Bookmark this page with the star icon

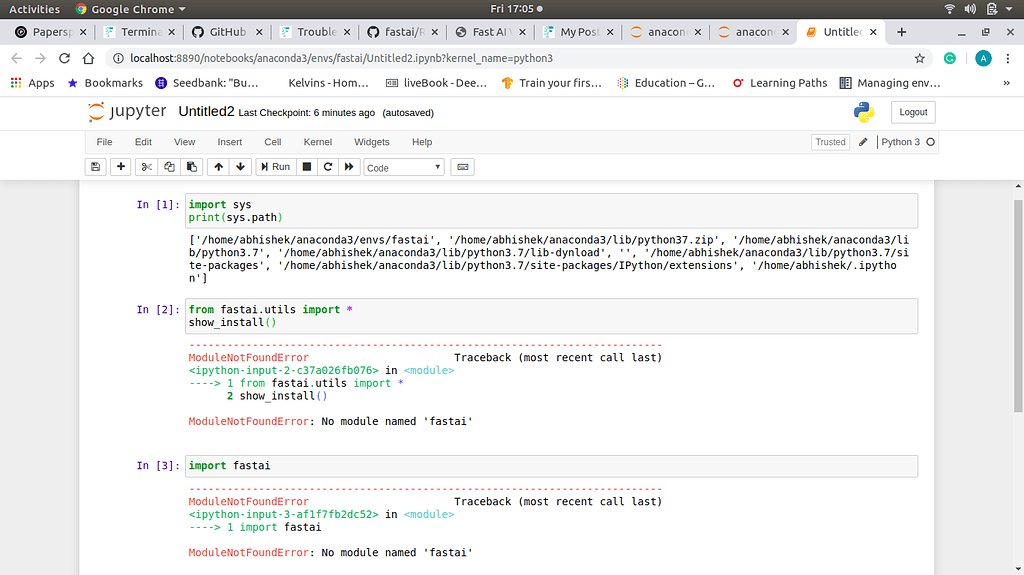(x=919, y=58)
